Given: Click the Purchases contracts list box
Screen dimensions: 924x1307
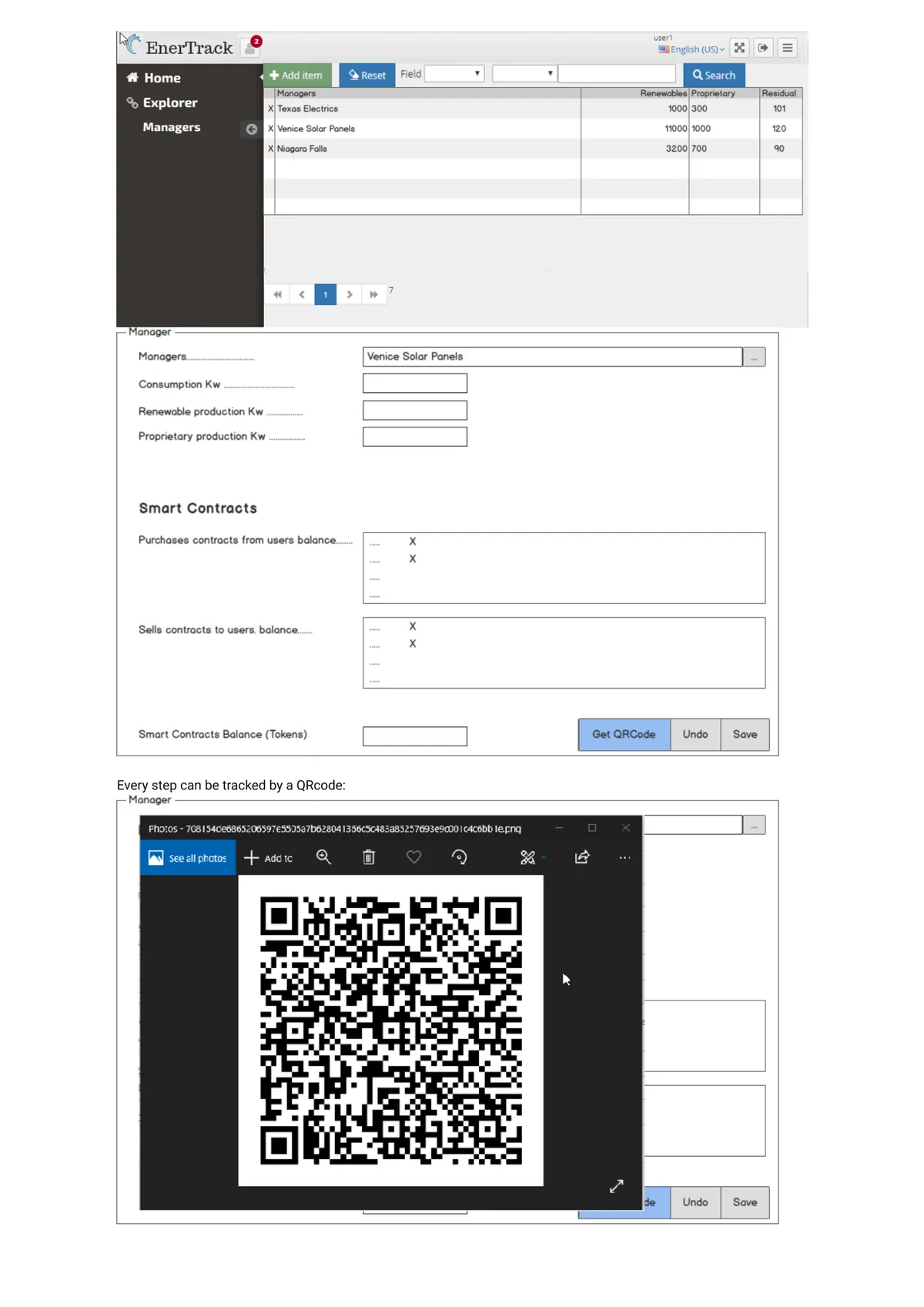Looking at the screenshot, I should (564, 568).
